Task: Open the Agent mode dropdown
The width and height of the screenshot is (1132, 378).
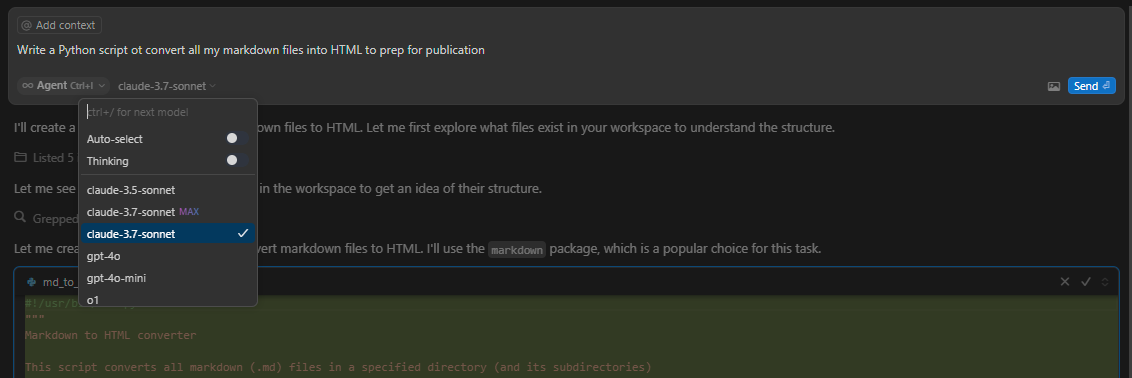Action: 64,86
